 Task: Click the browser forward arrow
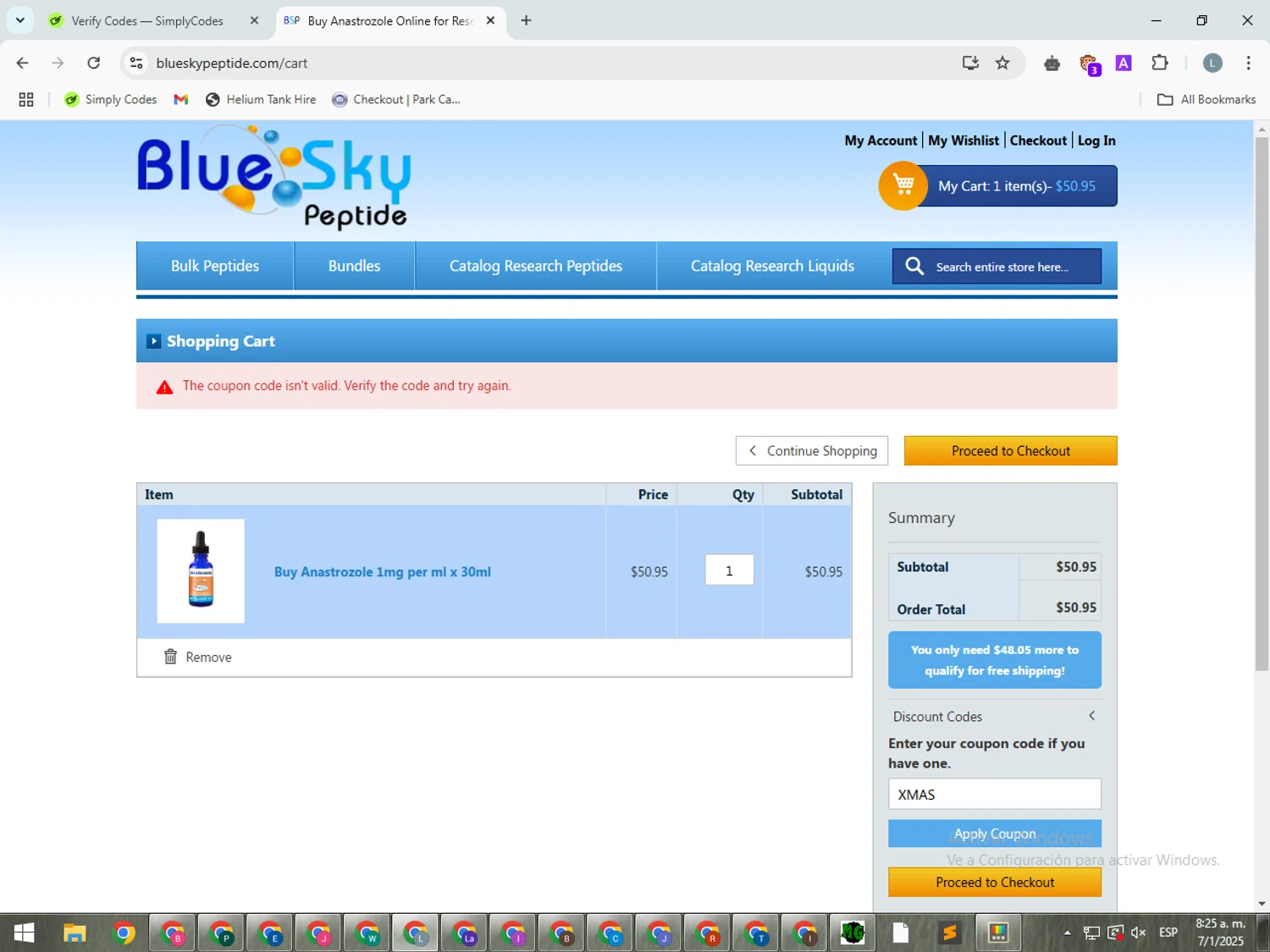pyautogui.click(x=58, y=63)
